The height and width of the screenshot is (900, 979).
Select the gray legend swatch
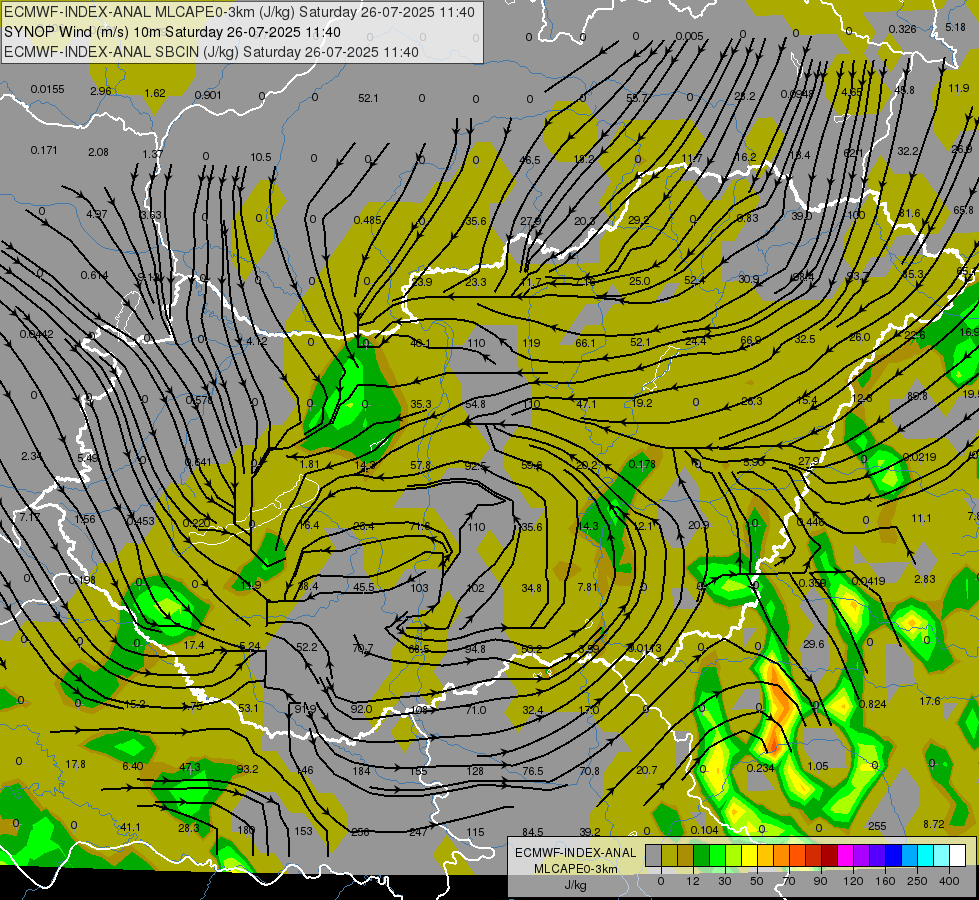coord(653,855)
